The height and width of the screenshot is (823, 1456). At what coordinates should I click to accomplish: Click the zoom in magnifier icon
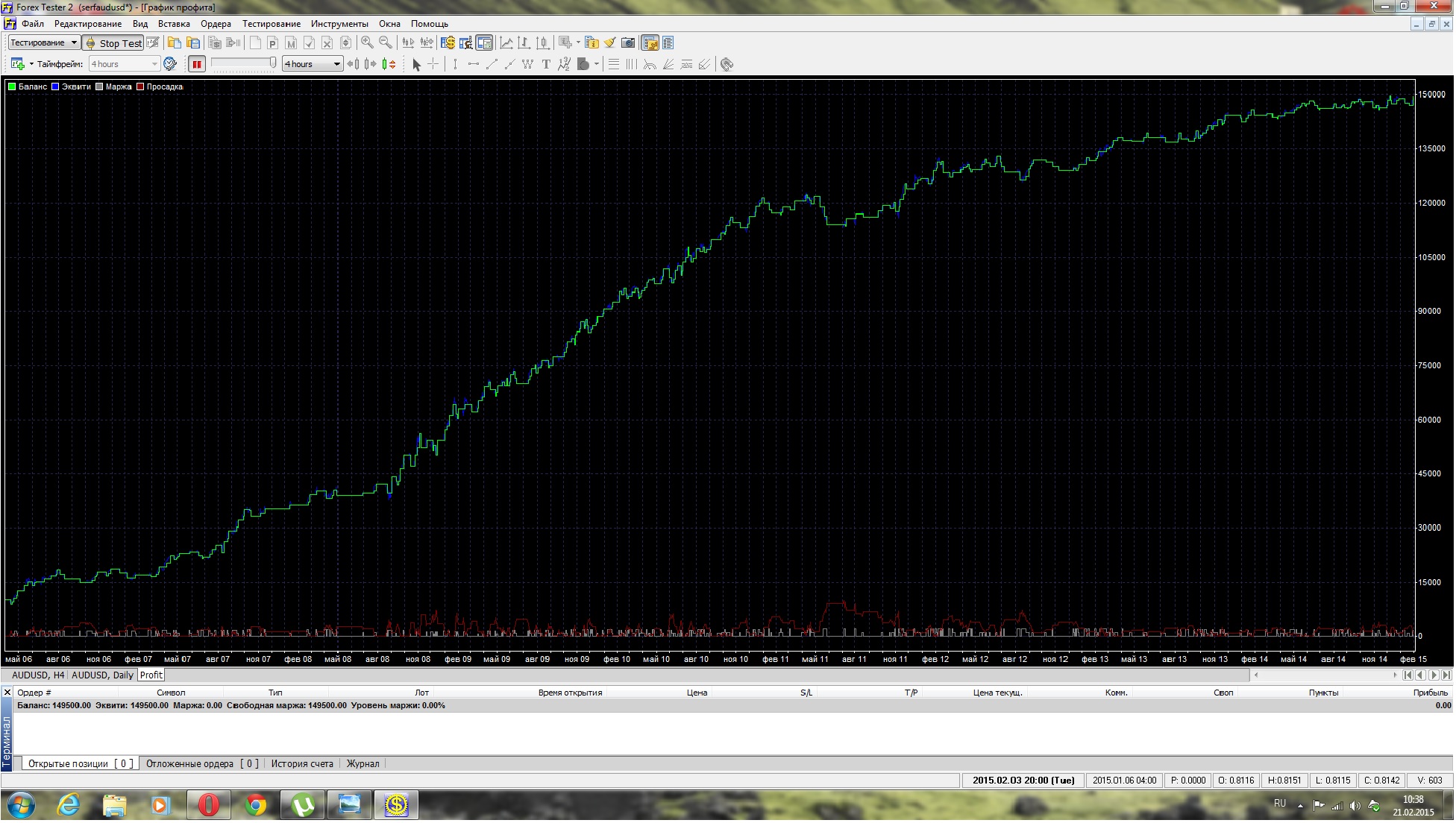tap(367, 42)
